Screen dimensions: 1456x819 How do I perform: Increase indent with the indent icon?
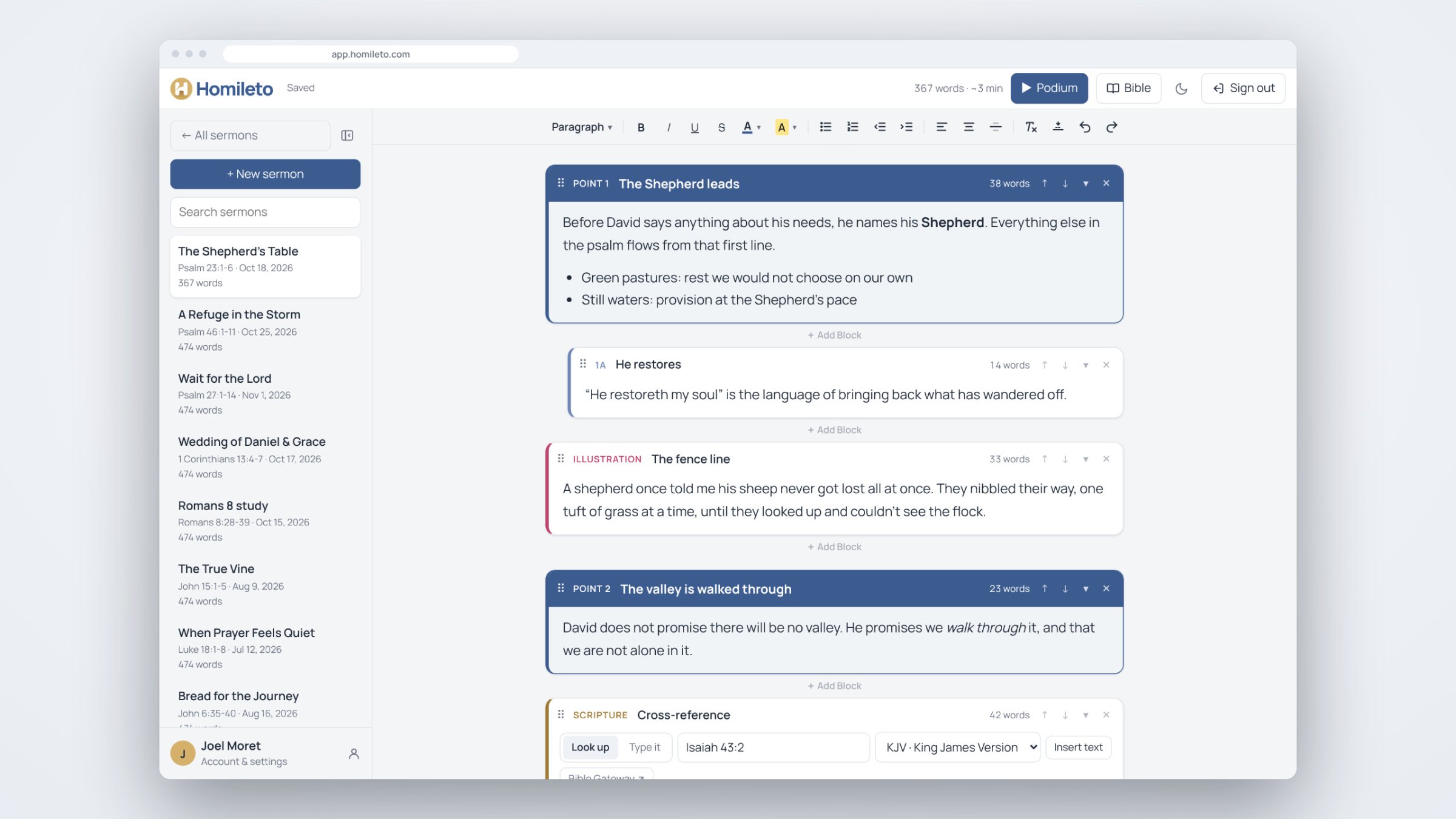coord(906,127)
